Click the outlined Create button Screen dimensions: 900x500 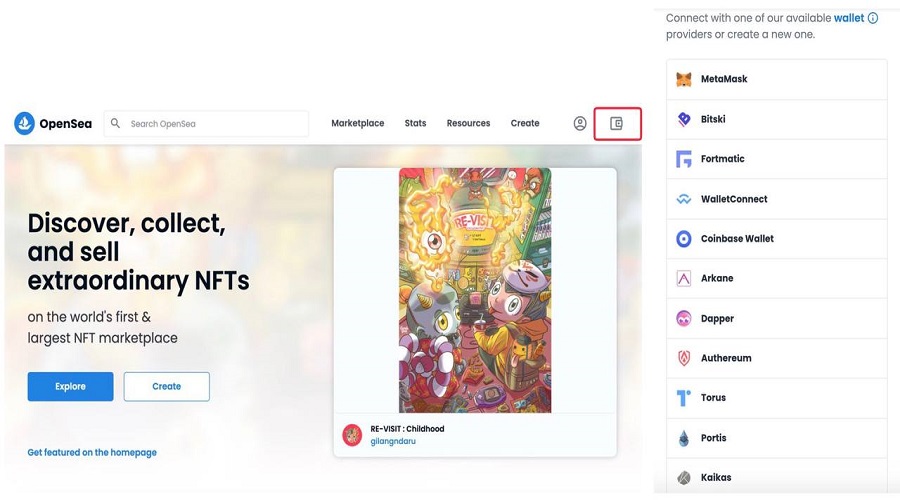point(166,386)
